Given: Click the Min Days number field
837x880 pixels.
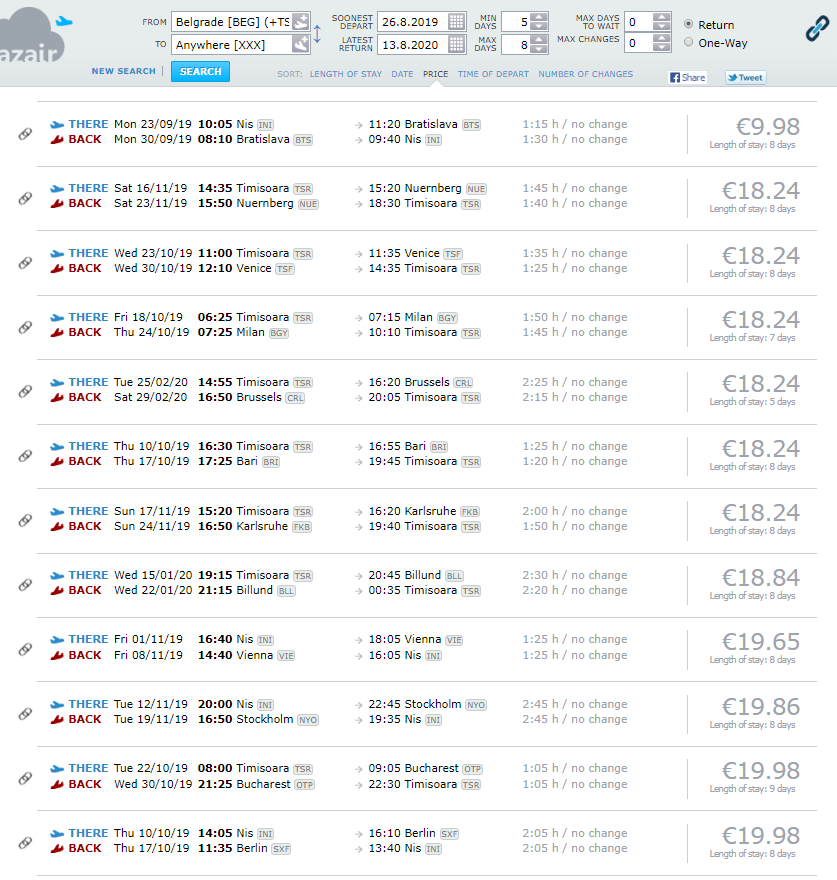Looking at the screenshot, I should point(516,22).
